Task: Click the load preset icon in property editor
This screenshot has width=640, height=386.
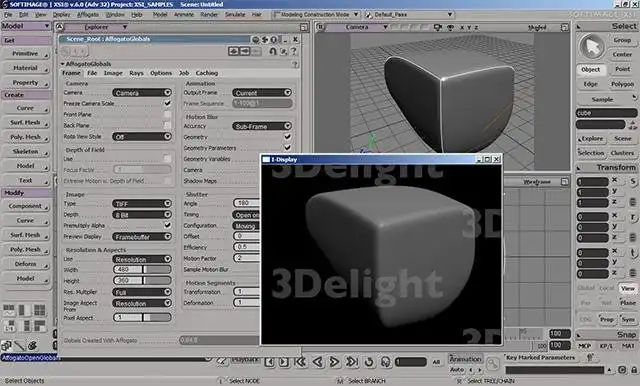Action: click(x=234, y=51)
